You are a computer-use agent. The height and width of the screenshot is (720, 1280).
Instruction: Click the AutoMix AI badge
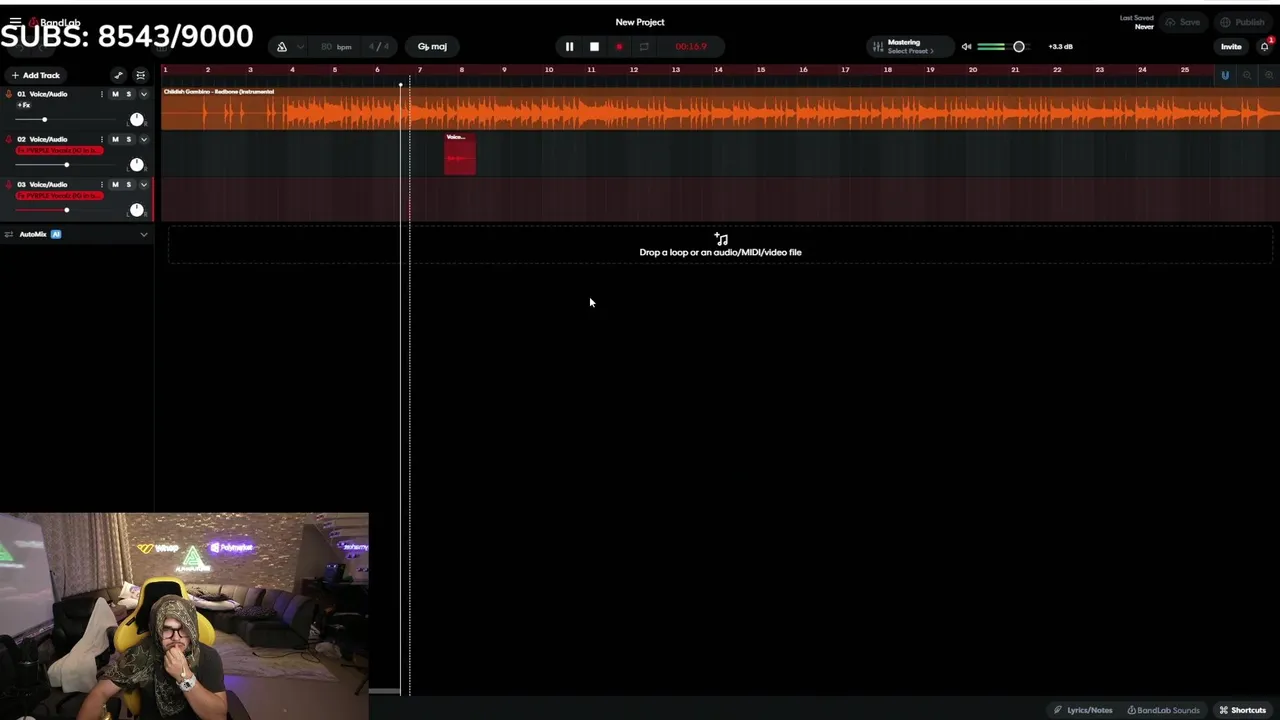pyautogui.click(x=56, y=234)
